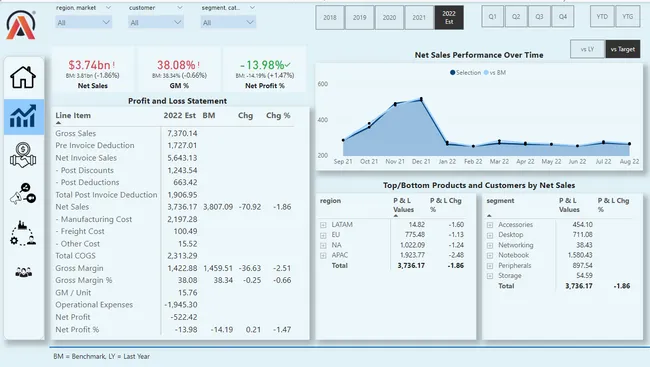The height and width of the screenshot is (367, 650).
Task: Select the Gross Sales line item
Action: coord(76,133)
